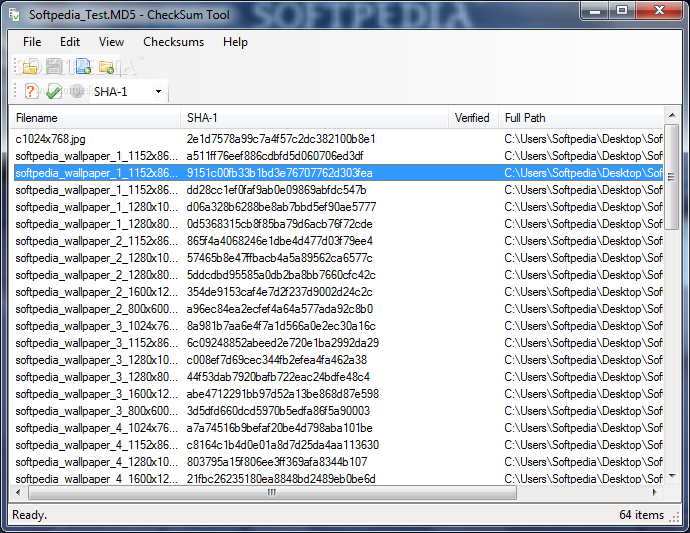Click the vertical scrollbar thumb
The image size is (690, 533).
pyautogui.click(x=672, y=177)
